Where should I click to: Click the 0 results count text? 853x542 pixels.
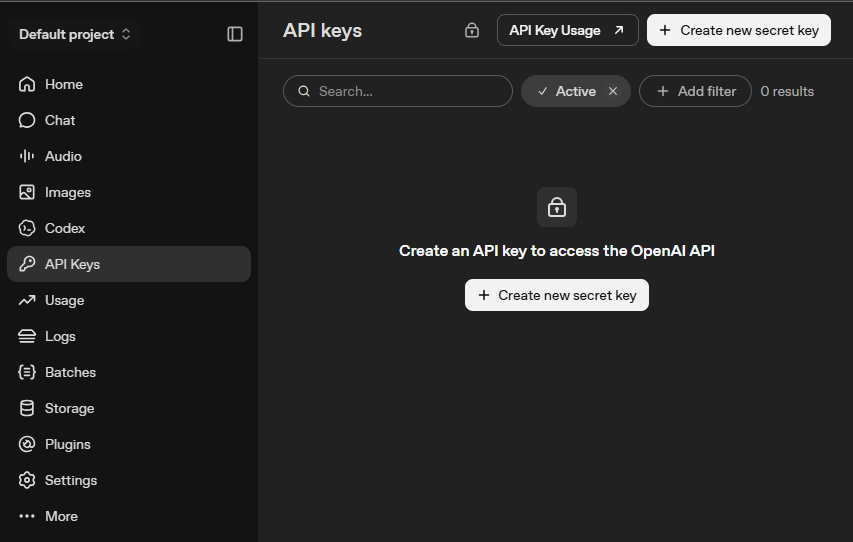pos(787,91)
